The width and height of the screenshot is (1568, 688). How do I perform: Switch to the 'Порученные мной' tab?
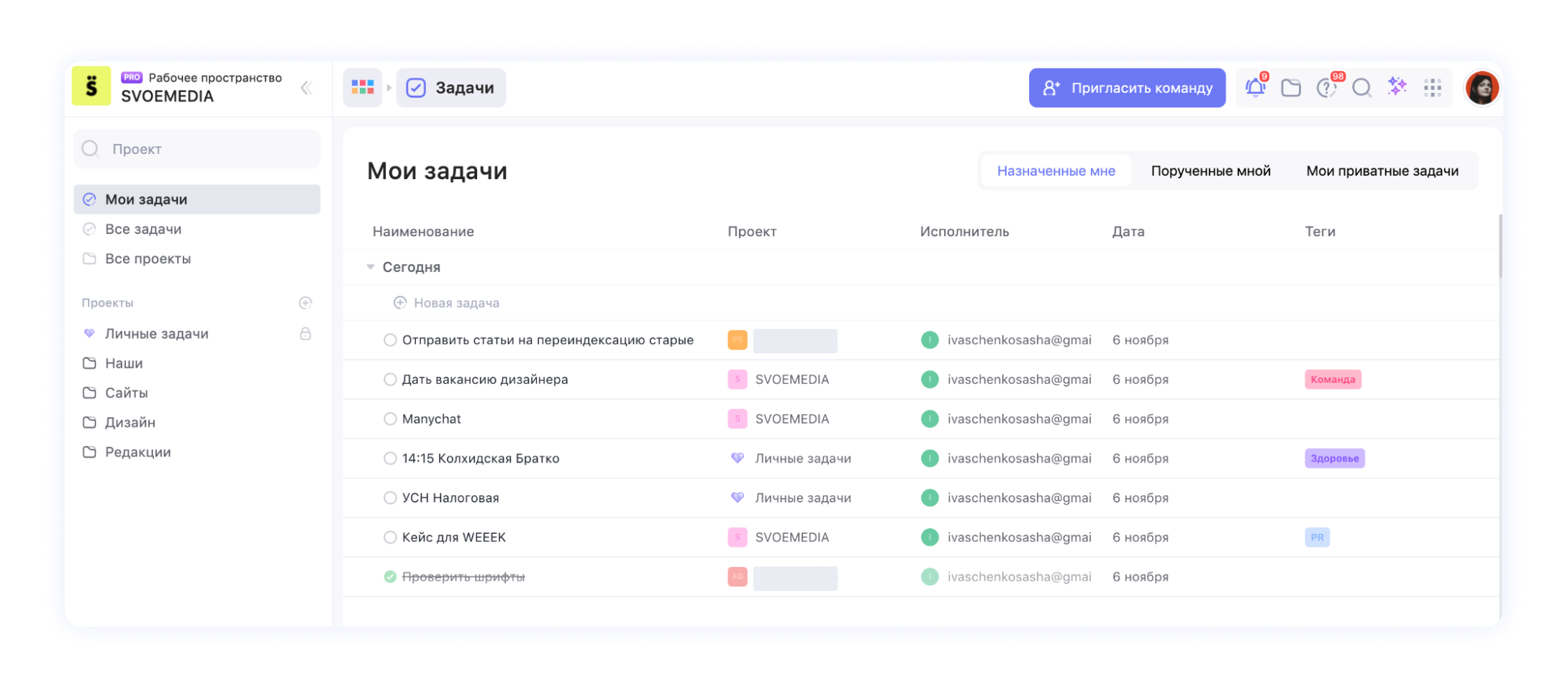[1210, 171]
